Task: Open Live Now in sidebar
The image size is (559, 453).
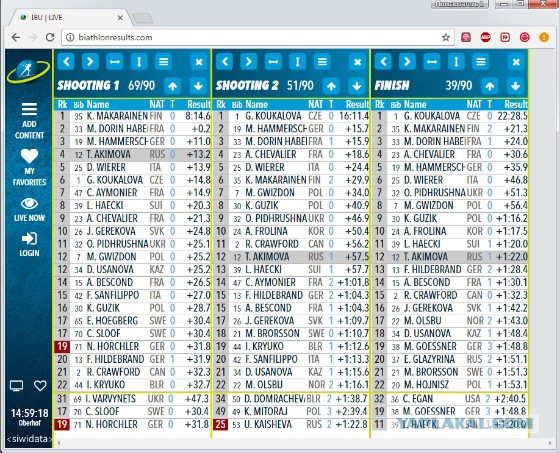Action: point(29,209)
